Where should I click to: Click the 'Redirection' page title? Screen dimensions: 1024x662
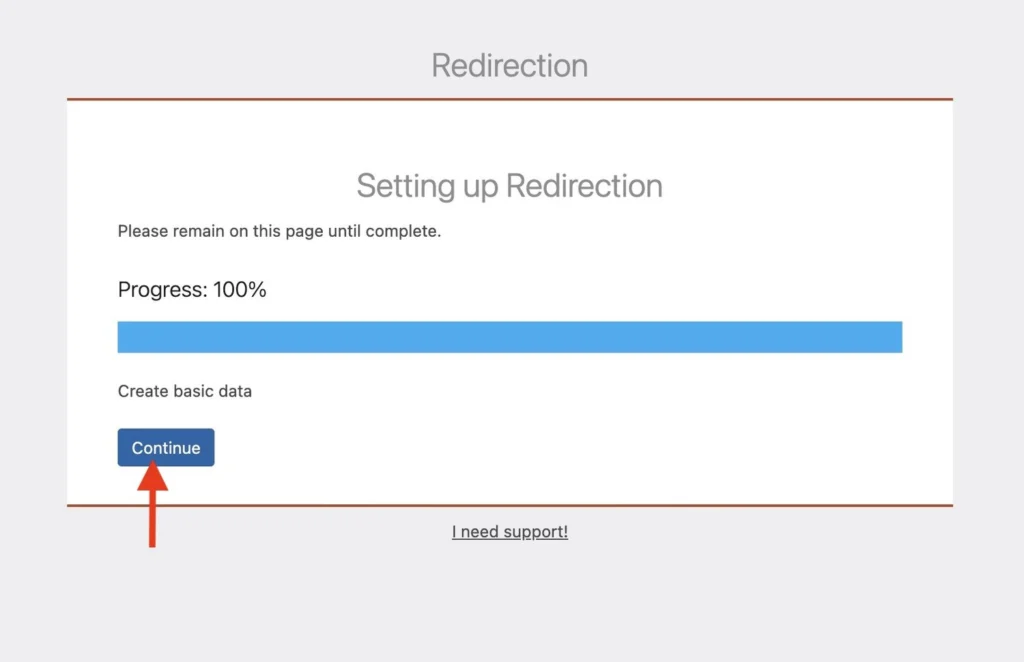[510, 66]
